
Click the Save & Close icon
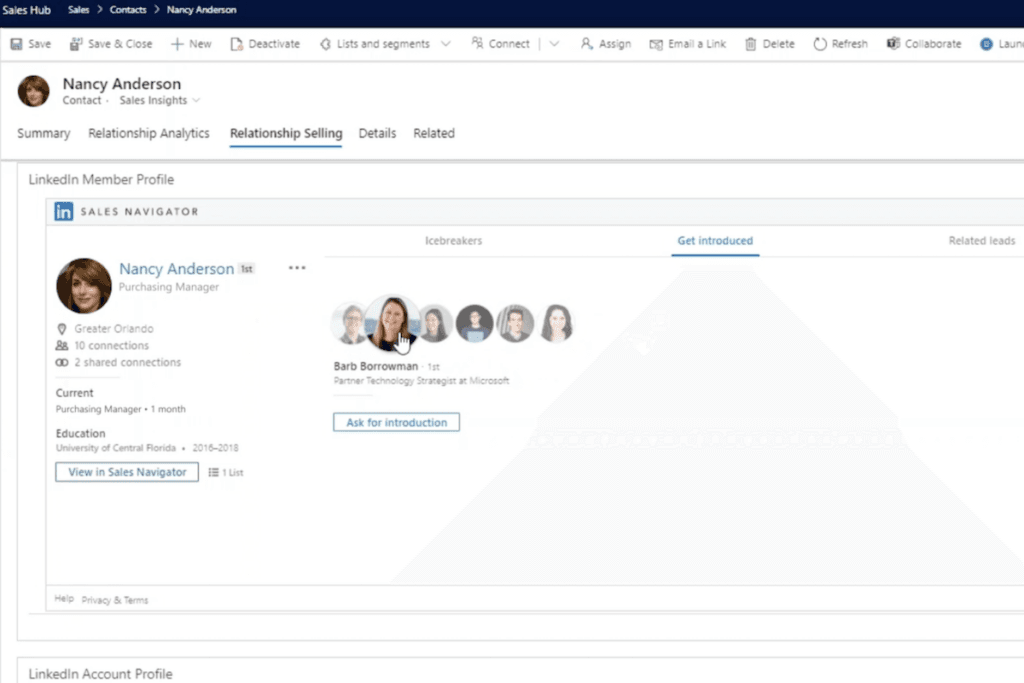[x=76, y=44]
